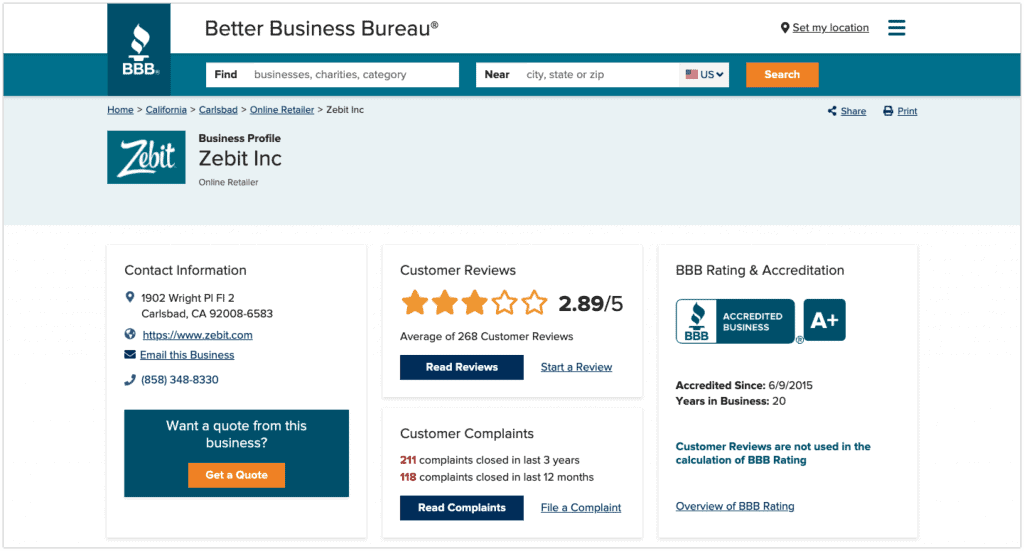The image size is (1024, 551).
Task: Click the fifth empty review star
Action: [x=534, y=303]
